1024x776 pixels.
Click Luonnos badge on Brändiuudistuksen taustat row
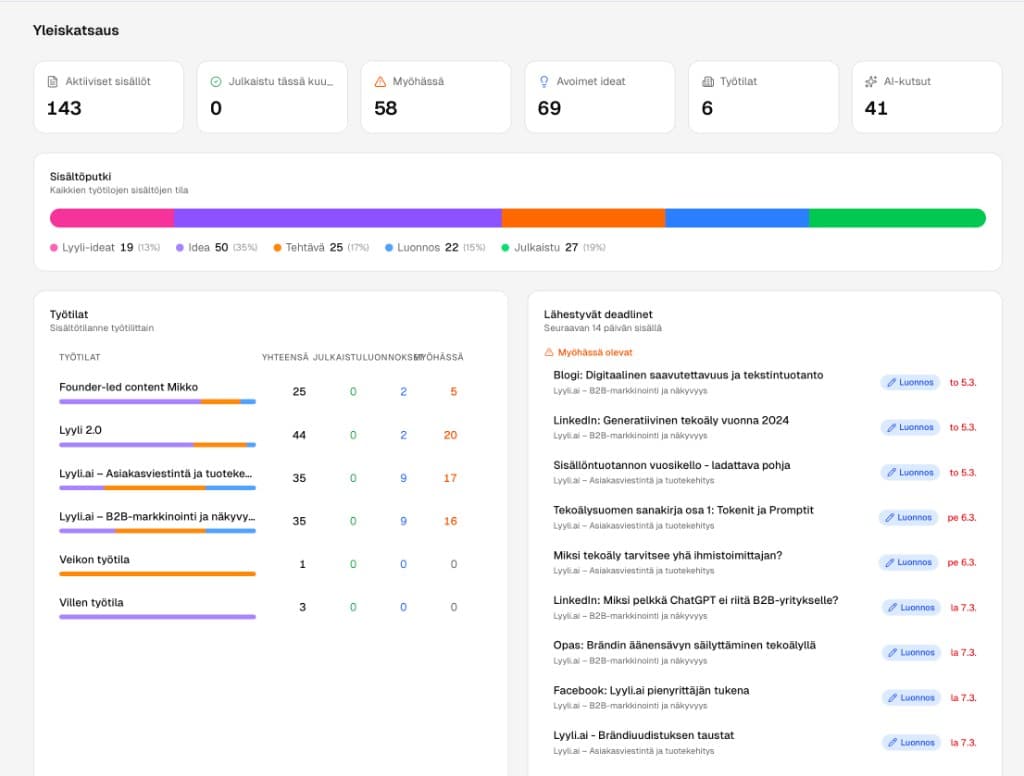coord(911,743)
